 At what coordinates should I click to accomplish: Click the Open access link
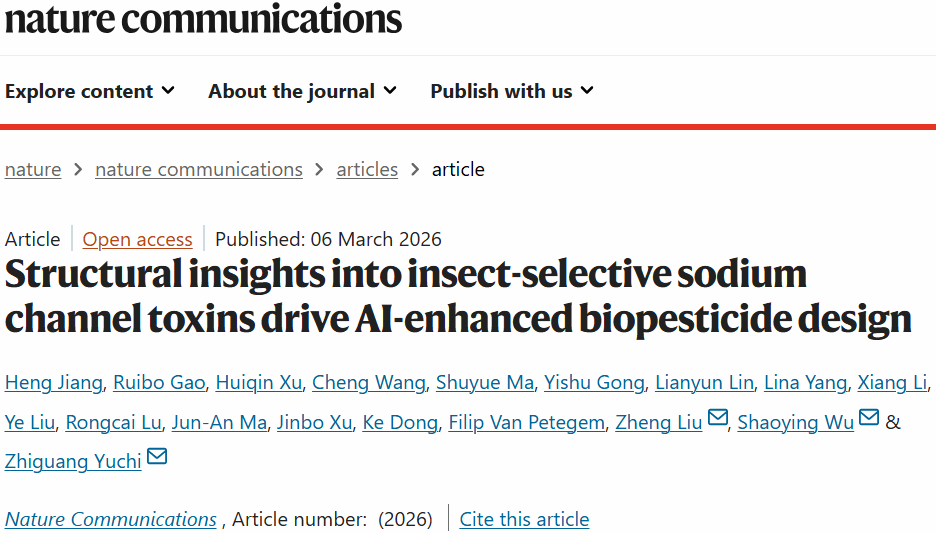point(137,239)
